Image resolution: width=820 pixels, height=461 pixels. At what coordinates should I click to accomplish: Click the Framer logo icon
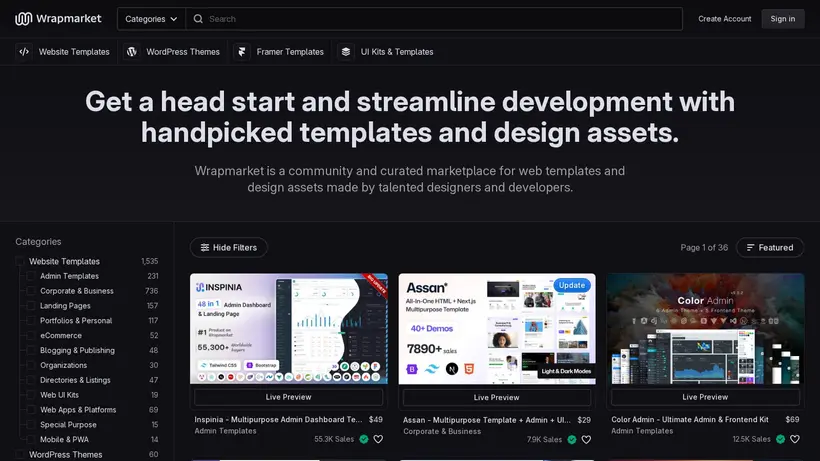coord(242,52)
